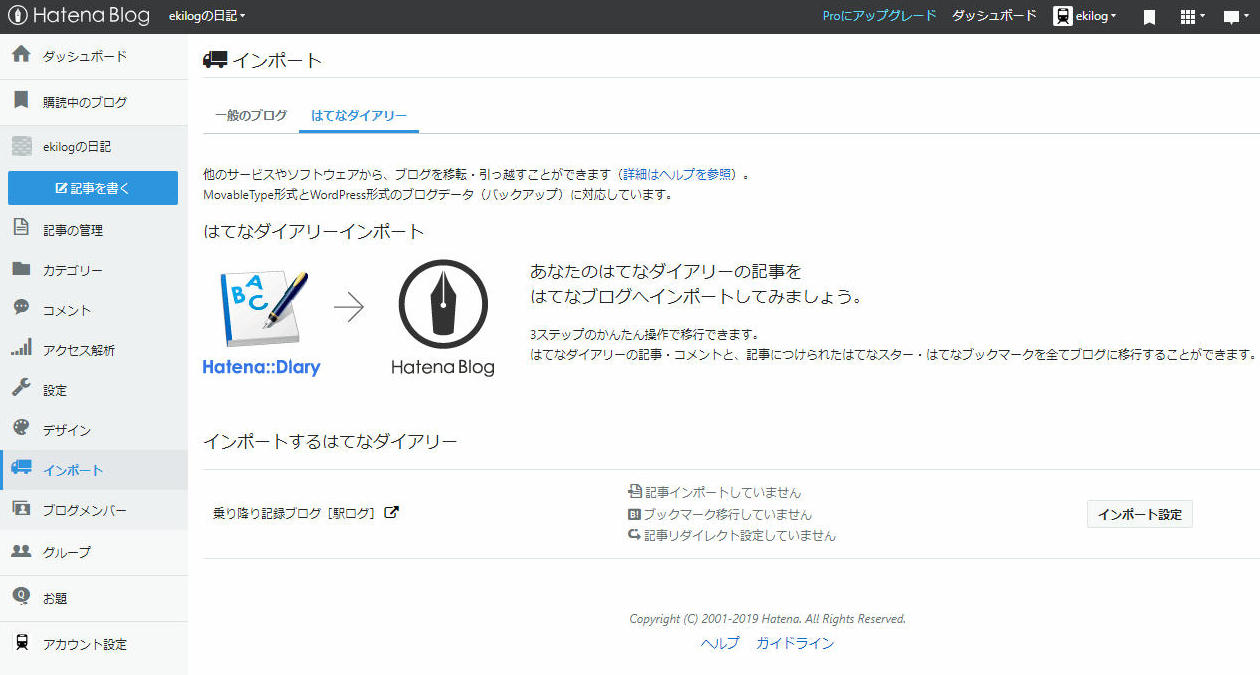Click the folder icon beside カテゴリー
This screenshot has width=1260, height=675.
pos(21,269)
